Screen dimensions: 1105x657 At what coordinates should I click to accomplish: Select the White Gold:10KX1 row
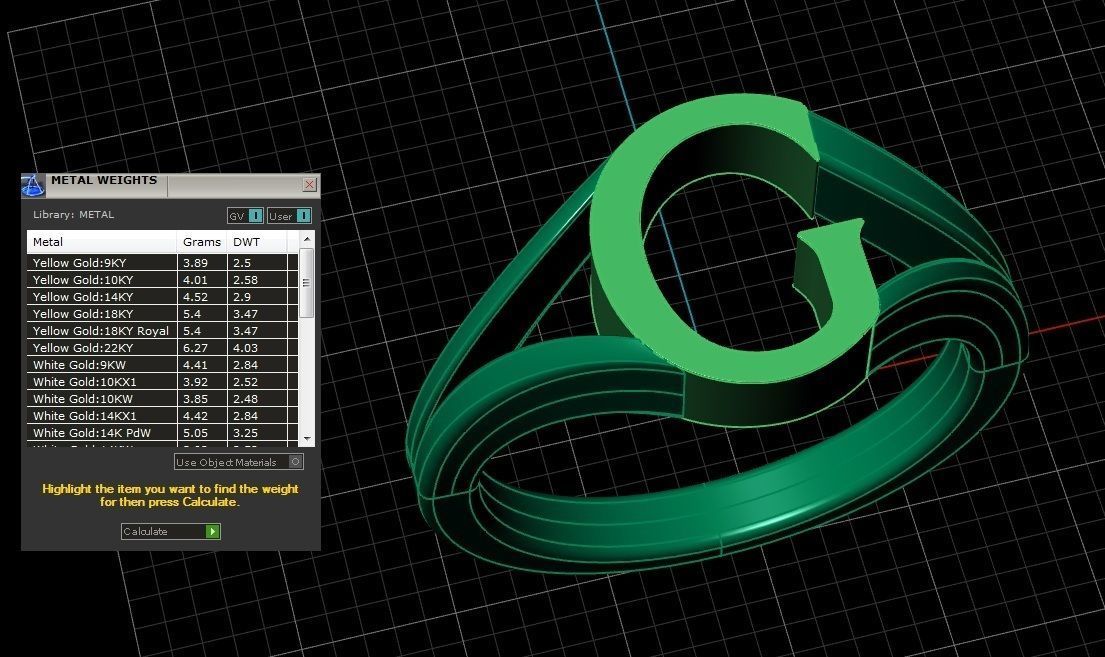[163, 381]
